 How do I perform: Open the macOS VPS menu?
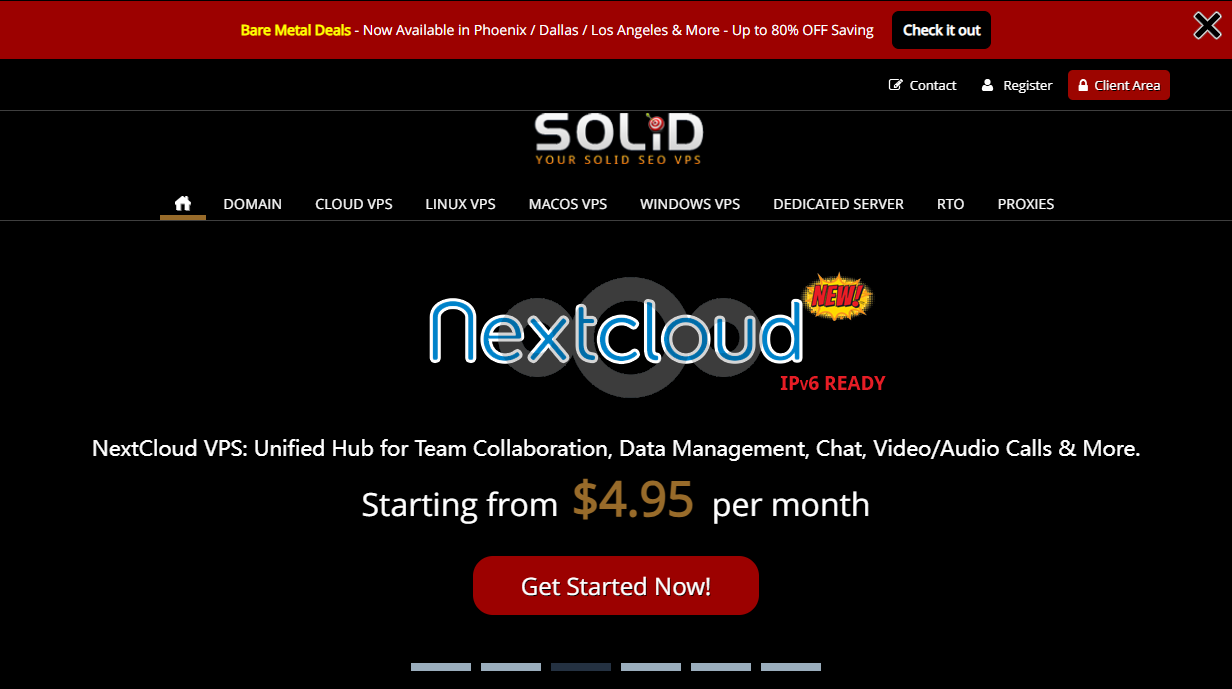point(568,204)
